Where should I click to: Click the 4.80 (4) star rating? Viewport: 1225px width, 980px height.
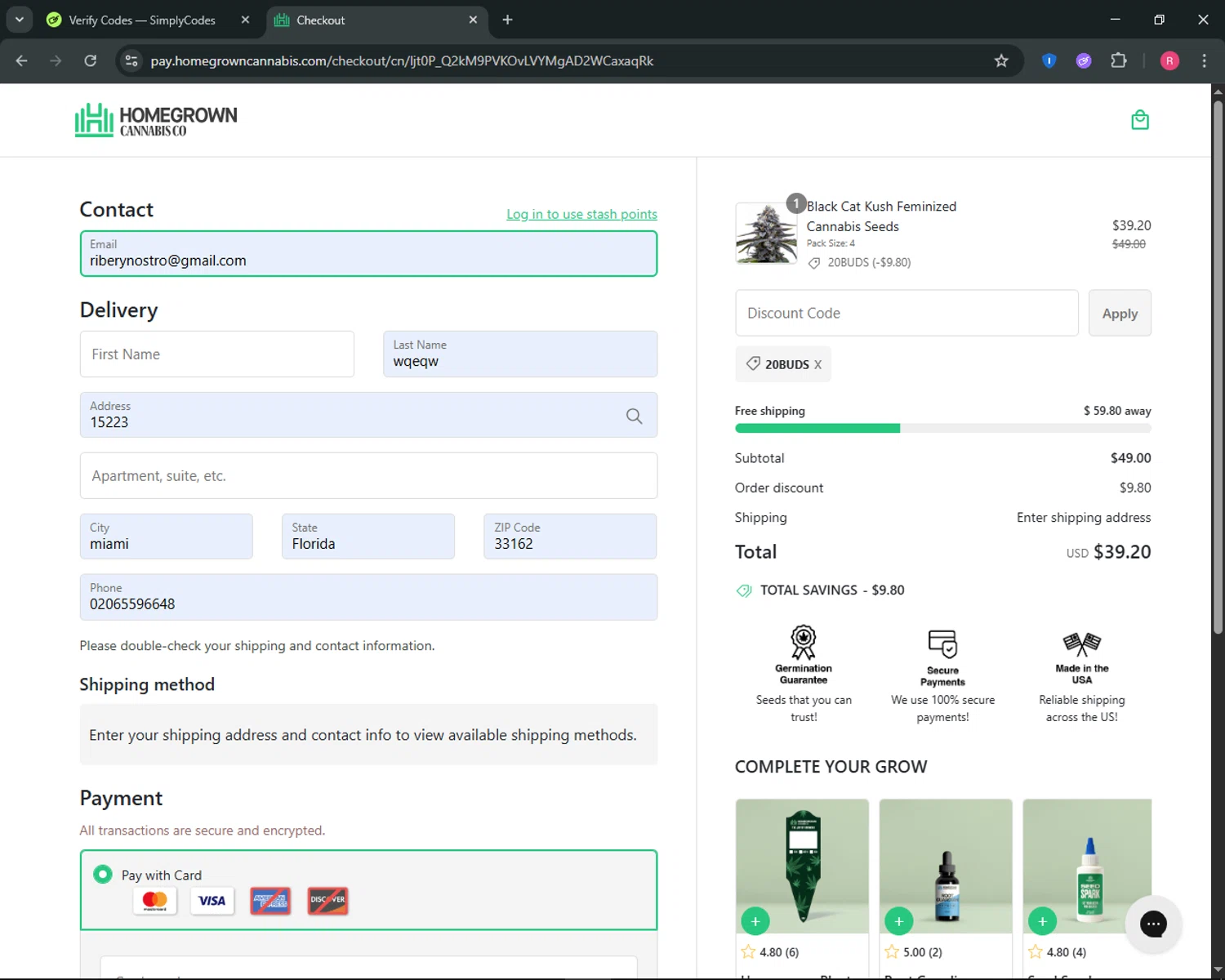[1057, 952]
